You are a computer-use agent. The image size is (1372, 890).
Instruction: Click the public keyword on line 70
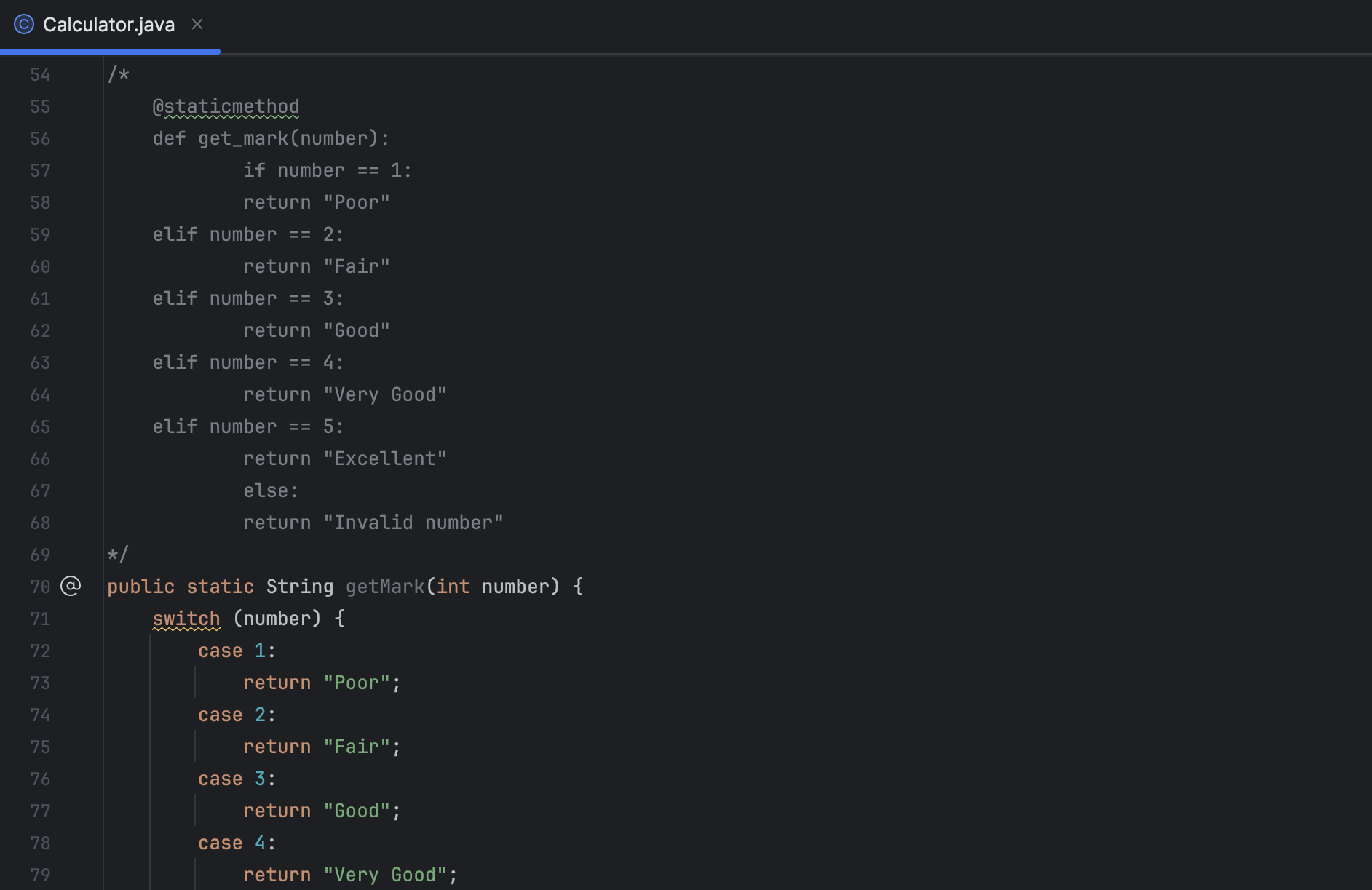140,586
